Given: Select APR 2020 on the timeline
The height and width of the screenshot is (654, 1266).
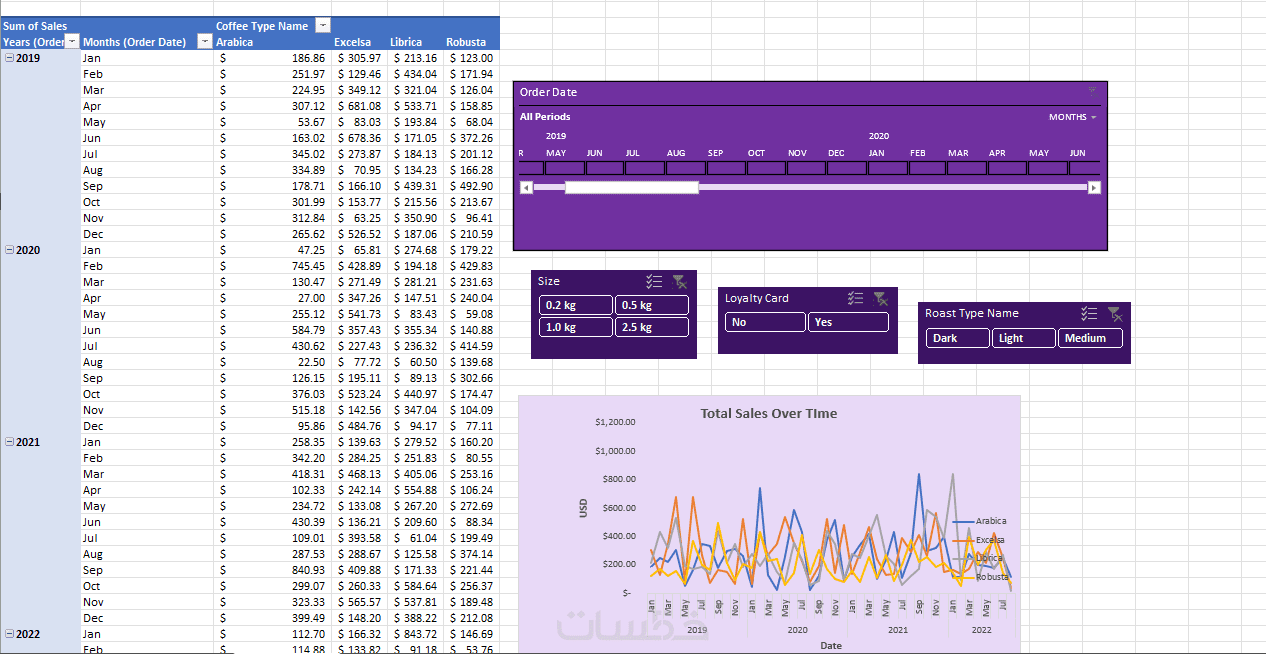Looking at the screenshot, I should tap(1007, 168).
